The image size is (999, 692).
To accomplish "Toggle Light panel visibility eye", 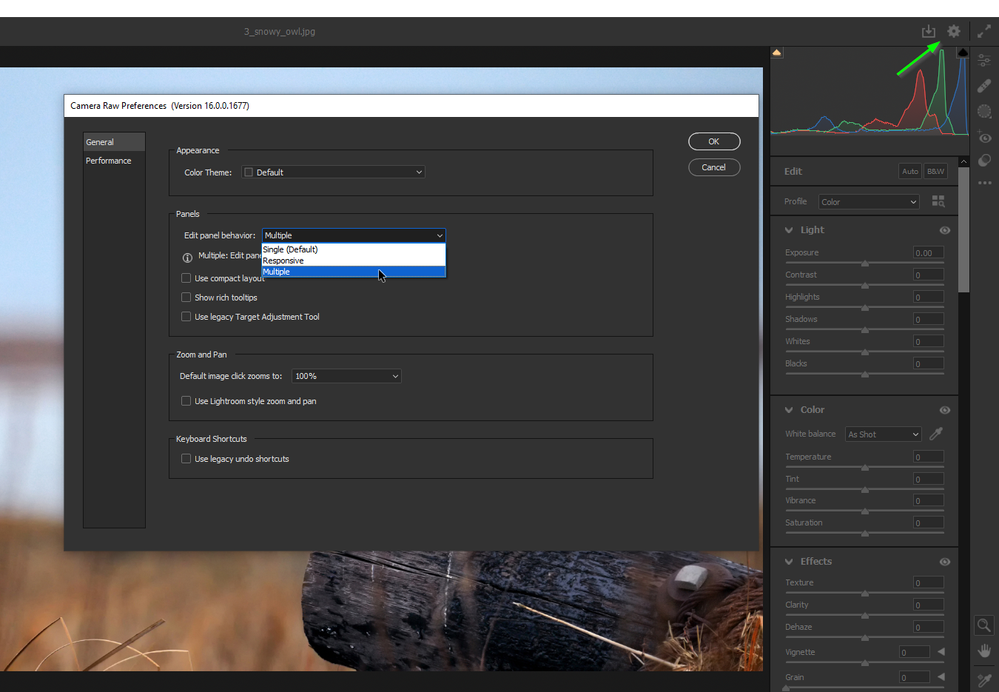I will (x=945, y=230).
